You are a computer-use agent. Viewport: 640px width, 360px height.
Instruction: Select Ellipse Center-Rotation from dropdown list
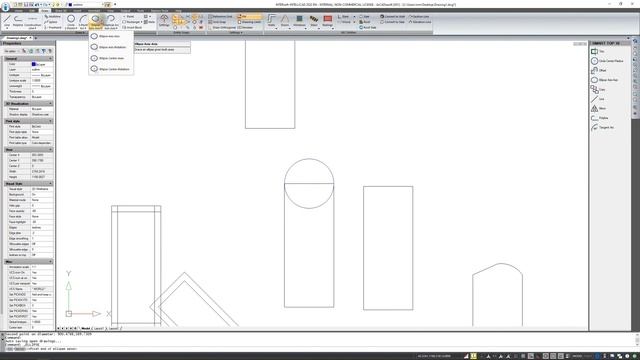(110, 69)
